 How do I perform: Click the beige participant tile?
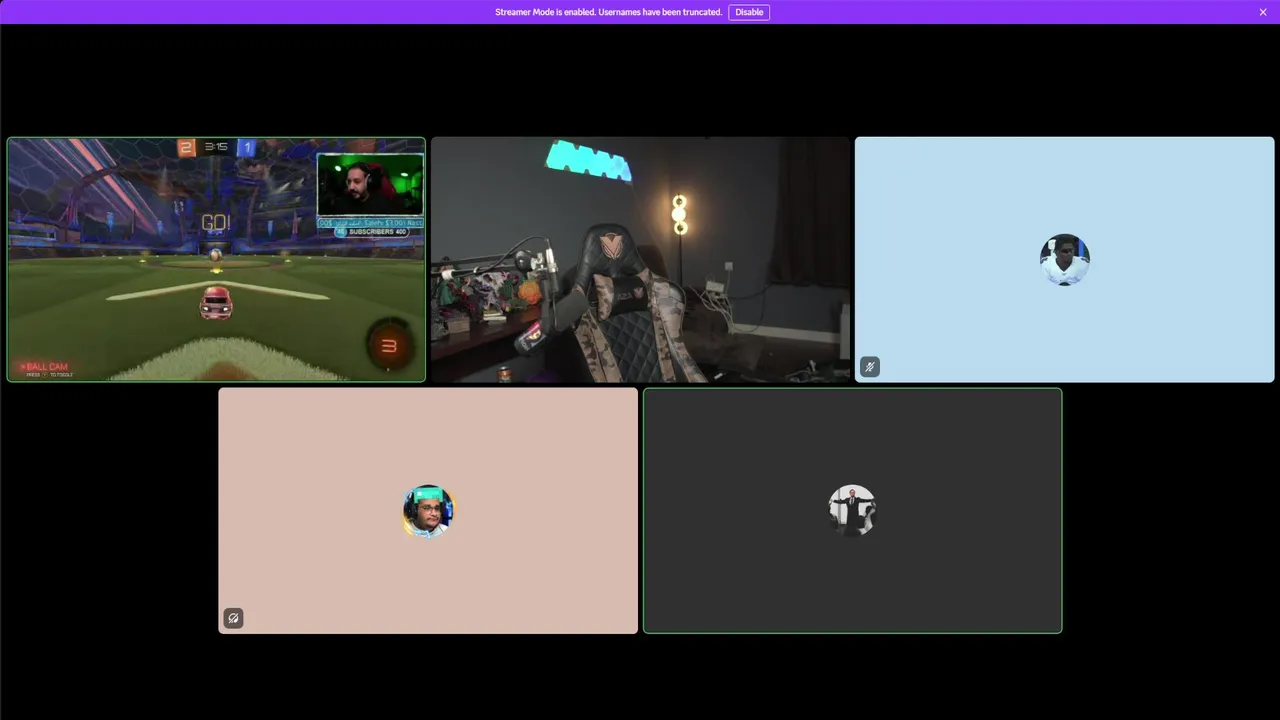(x=428, y=511)
